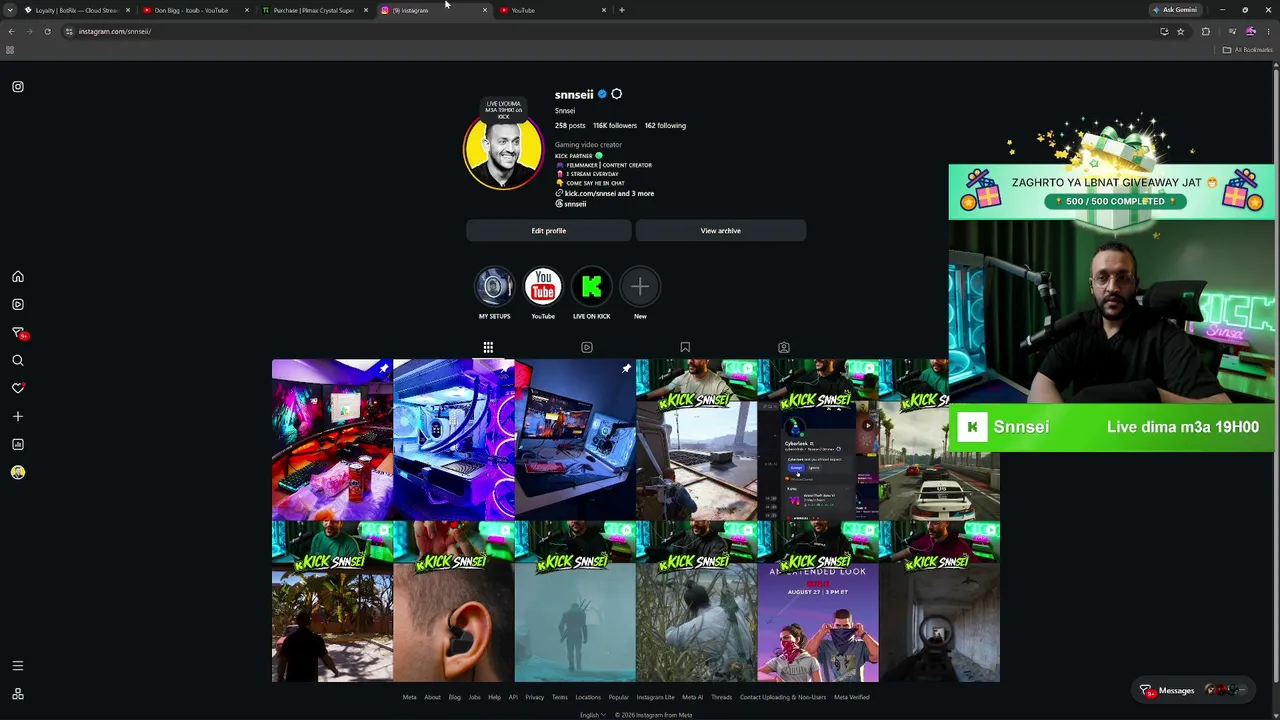This screenshot has height=720, width=1280.
Task: Create a new post with plus icon
Action: (x=18, y=416)
